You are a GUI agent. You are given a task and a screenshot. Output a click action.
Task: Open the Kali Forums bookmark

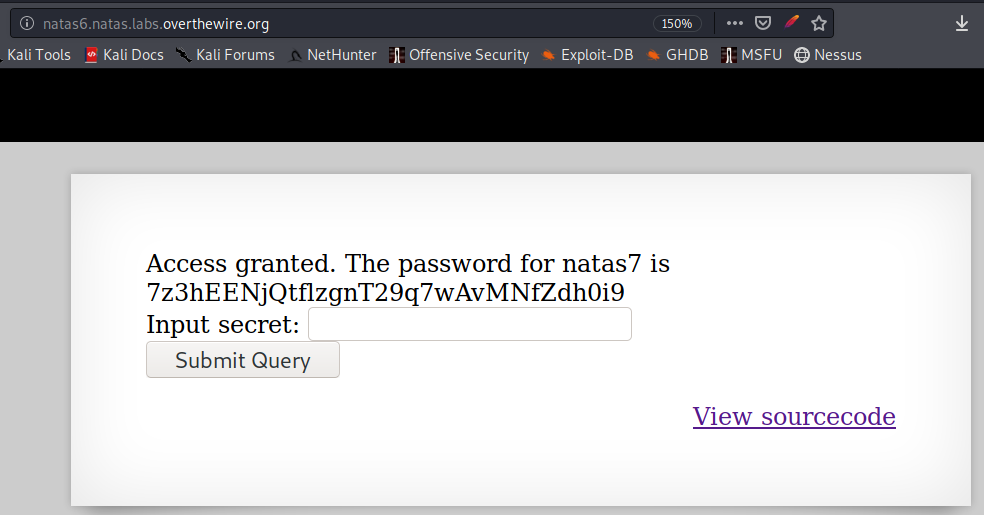[225, 55]
